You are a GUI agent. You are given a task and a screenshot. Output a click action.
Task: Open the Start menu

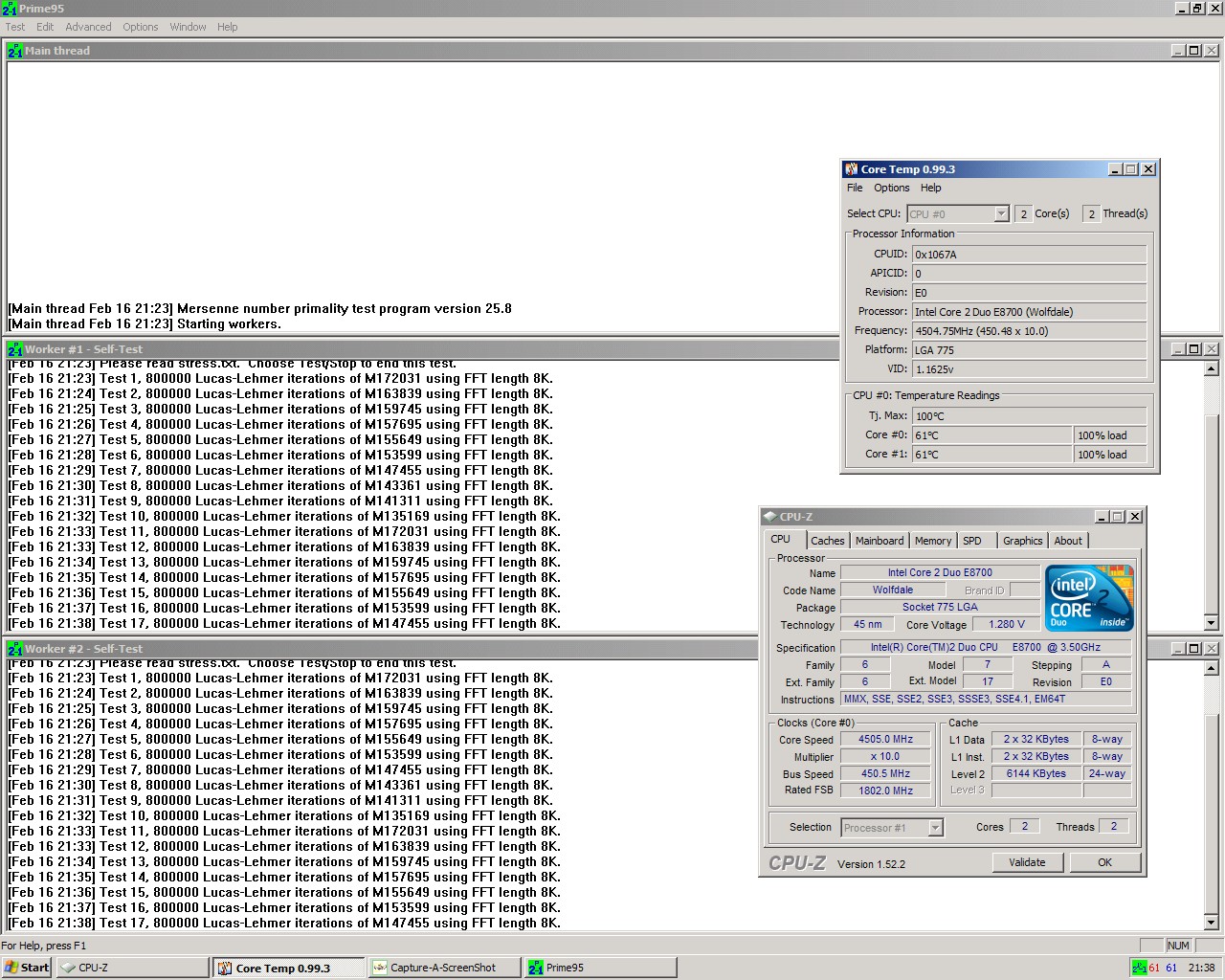(26, 968)
